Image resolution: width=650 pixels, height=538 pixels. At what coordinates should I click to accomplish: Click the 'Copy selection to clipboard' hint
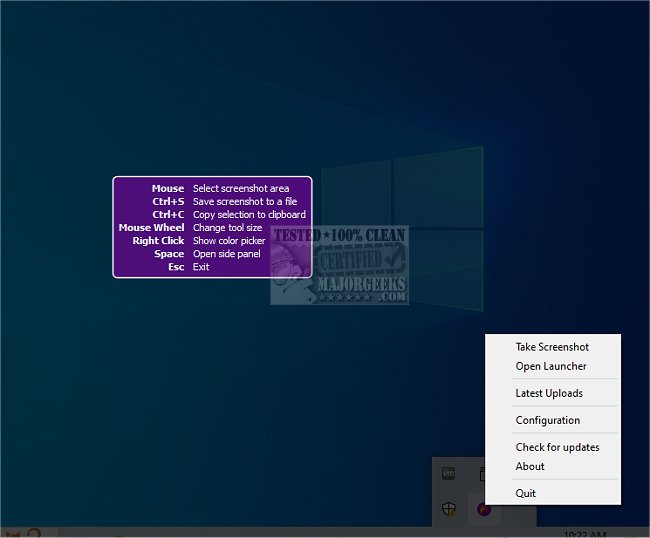tap(249, 214)
